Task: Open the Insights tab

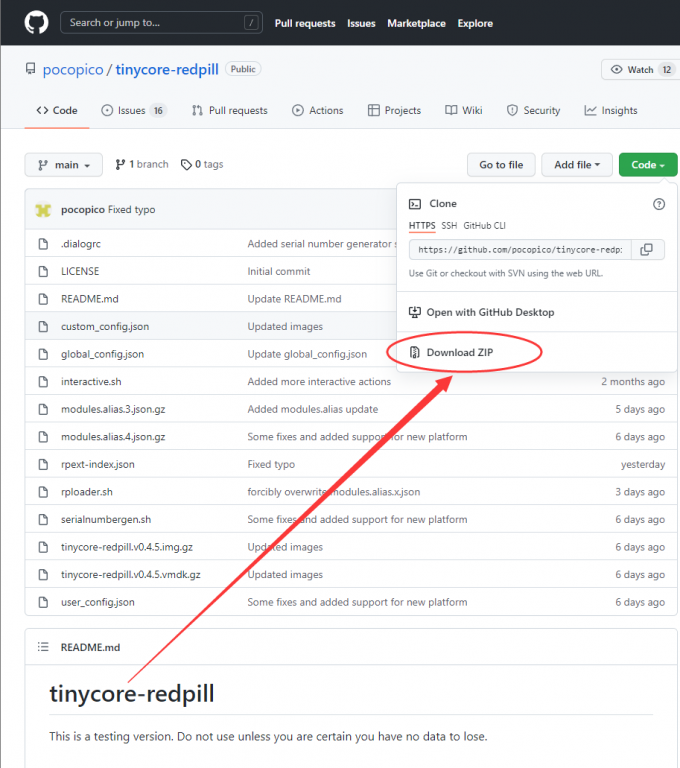Action: pyautogui.click(x=611, y=111)
